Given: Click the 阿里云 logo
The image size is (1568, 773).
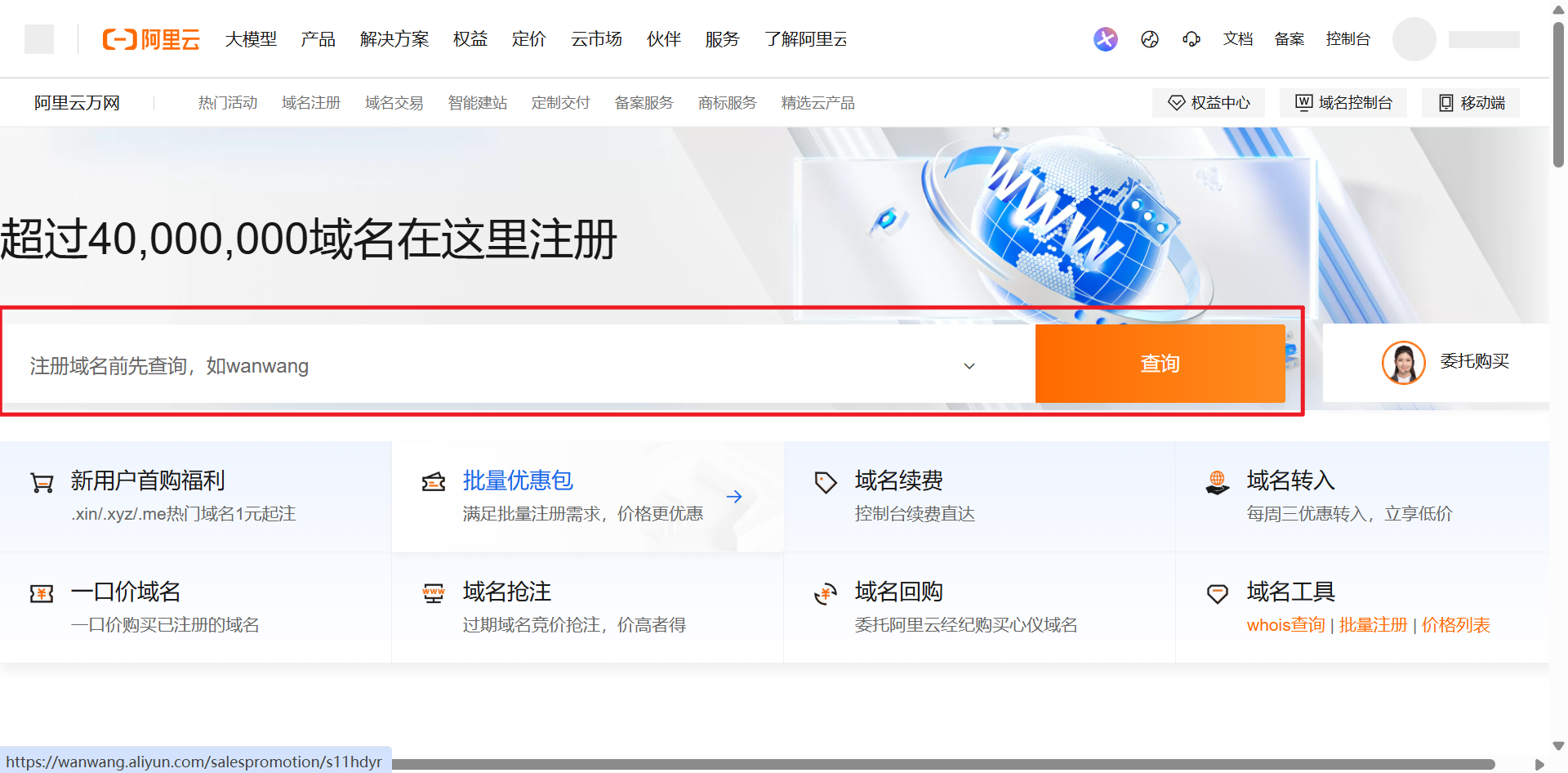Looking at the screenshot, I should (x=151, y=39).
